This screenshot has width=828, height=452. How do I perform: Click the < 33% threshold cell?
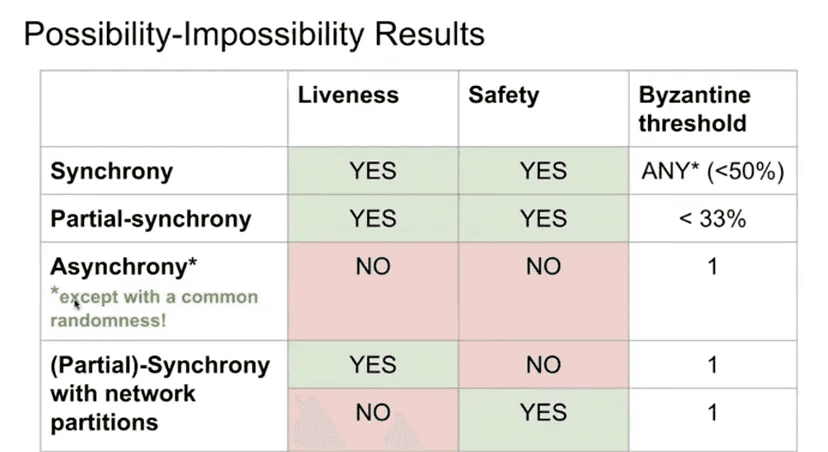(x=713, y=219)
